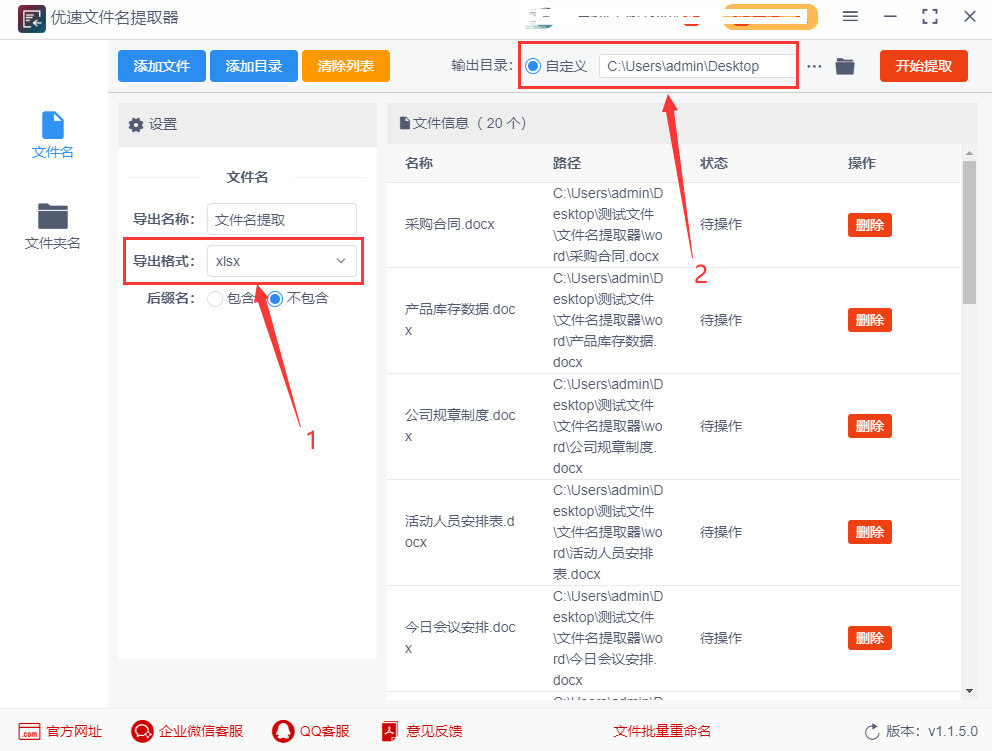Delete the 公司规章制度.docx row
The height and width of the screenshot is (751, 992).
coord(870,426)
